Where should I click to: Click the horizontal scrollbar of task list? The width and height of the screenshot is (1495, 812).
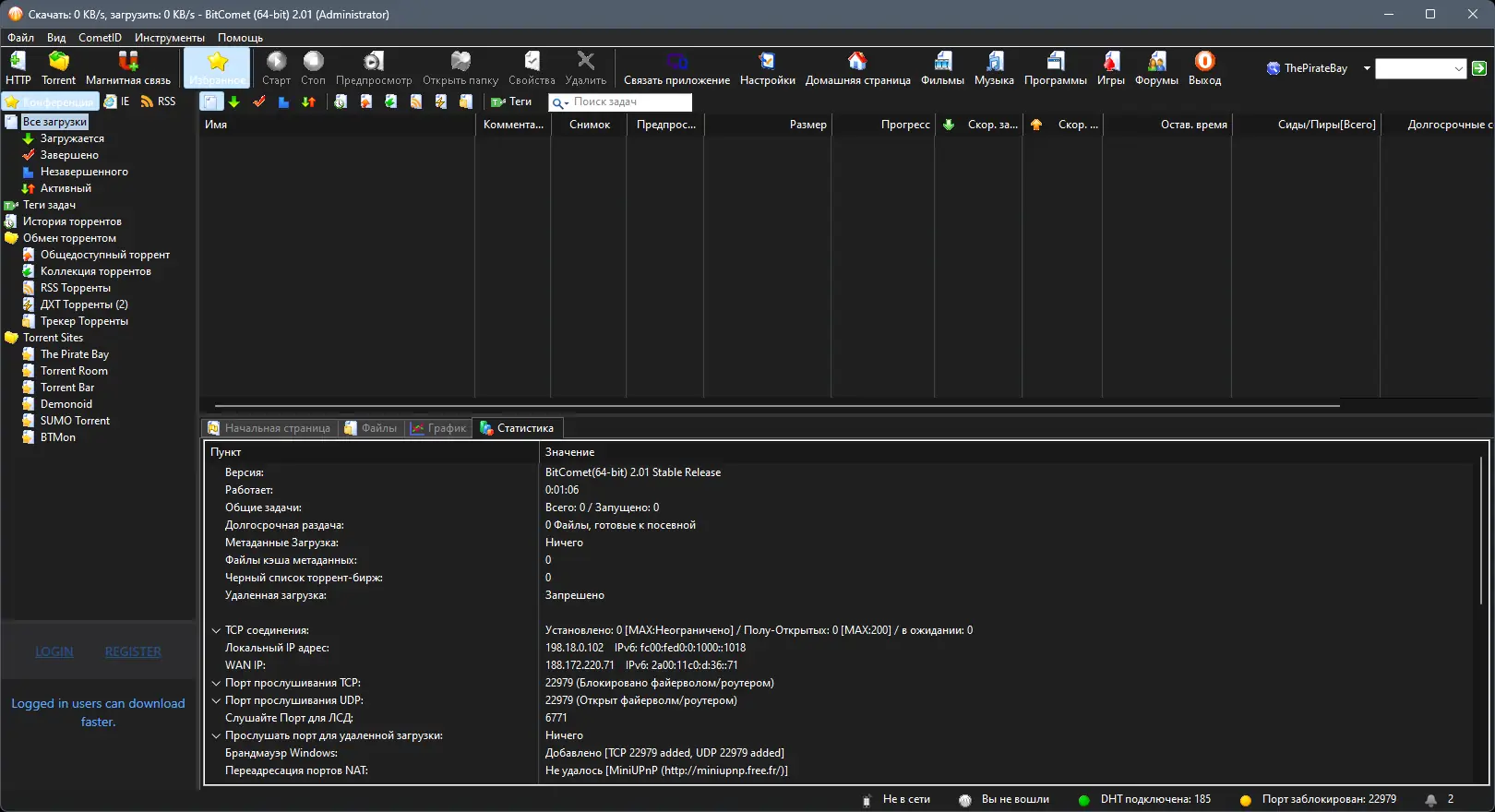coord(777,405)
